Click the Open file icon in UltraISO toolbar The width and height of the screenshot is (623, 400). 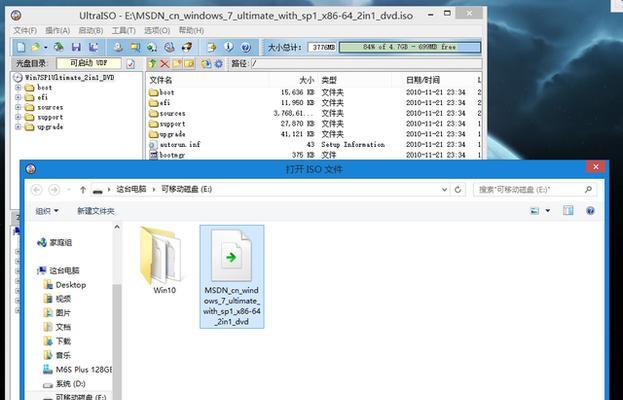[x=36, y=47]
